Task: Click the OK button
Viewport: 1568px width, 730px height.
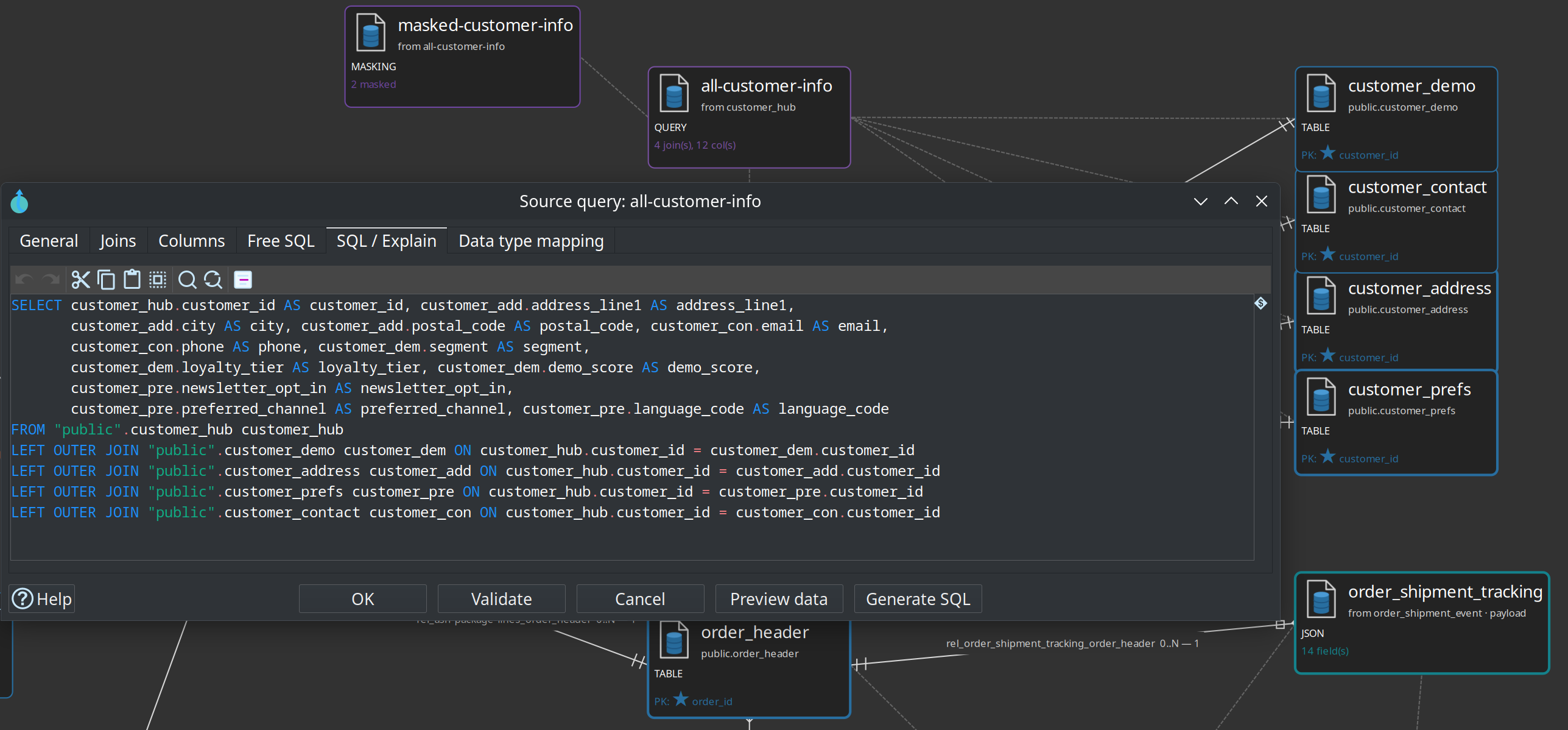Action: coord(363,599)
